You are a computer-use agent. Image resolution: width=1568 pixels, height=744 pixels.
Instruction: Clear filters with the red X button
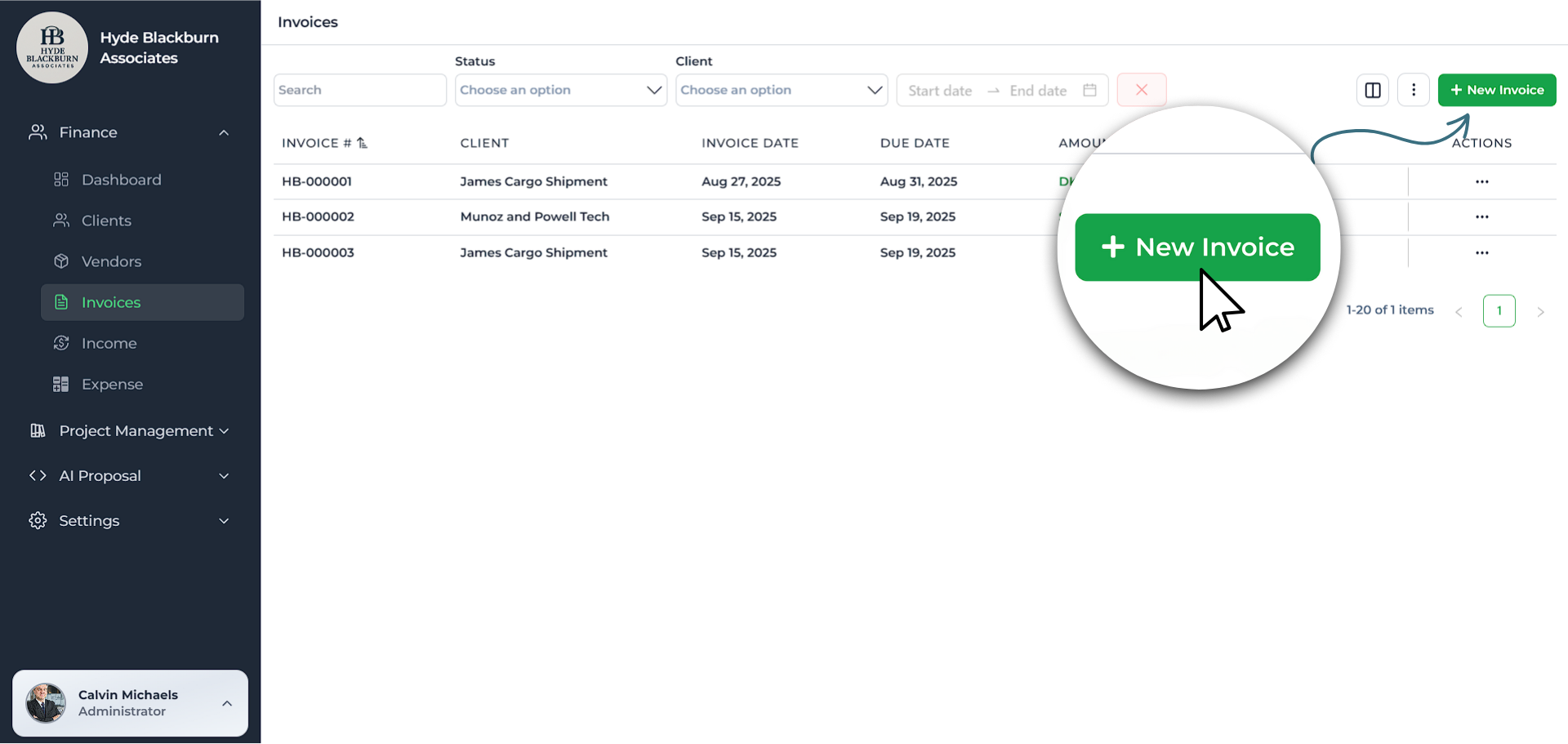pos(1141,90)
